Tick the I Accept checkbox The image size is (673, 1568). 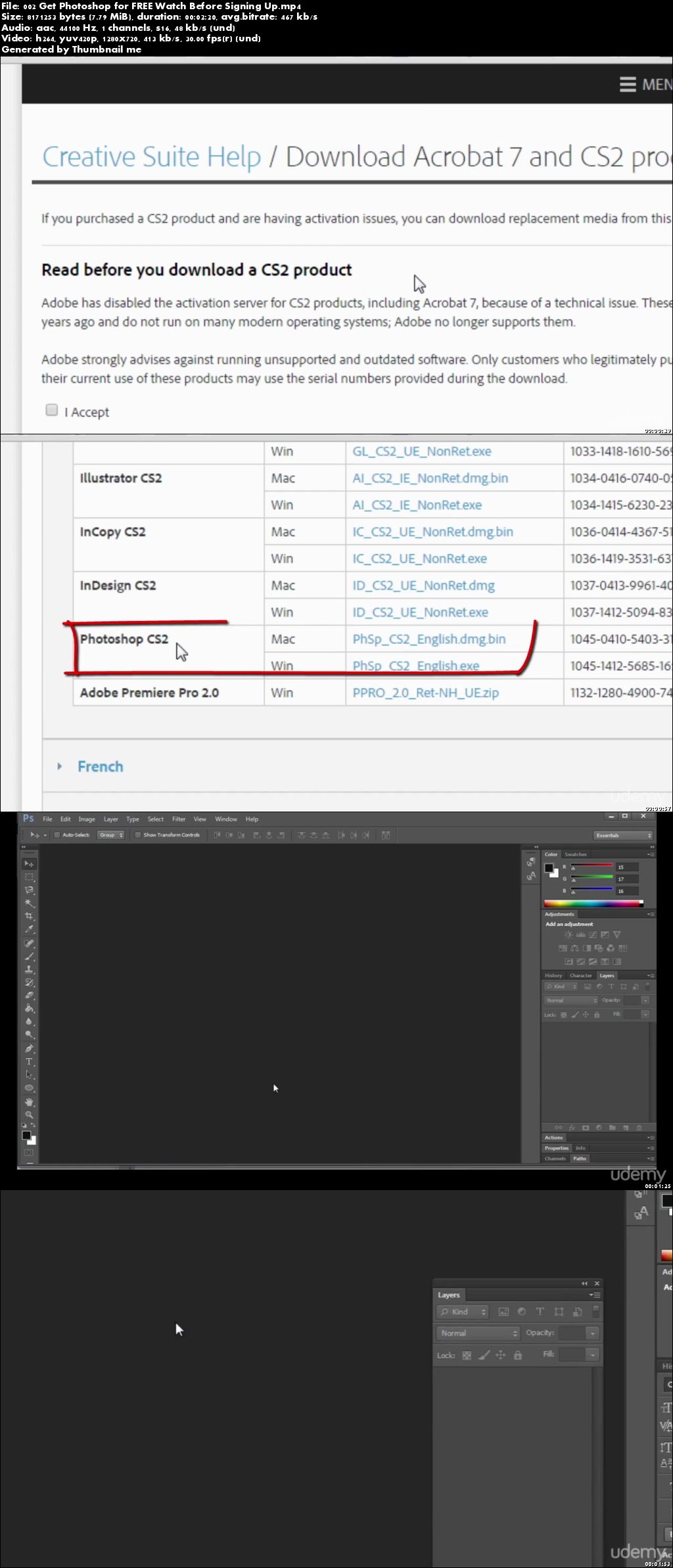(x=52, y=410)
